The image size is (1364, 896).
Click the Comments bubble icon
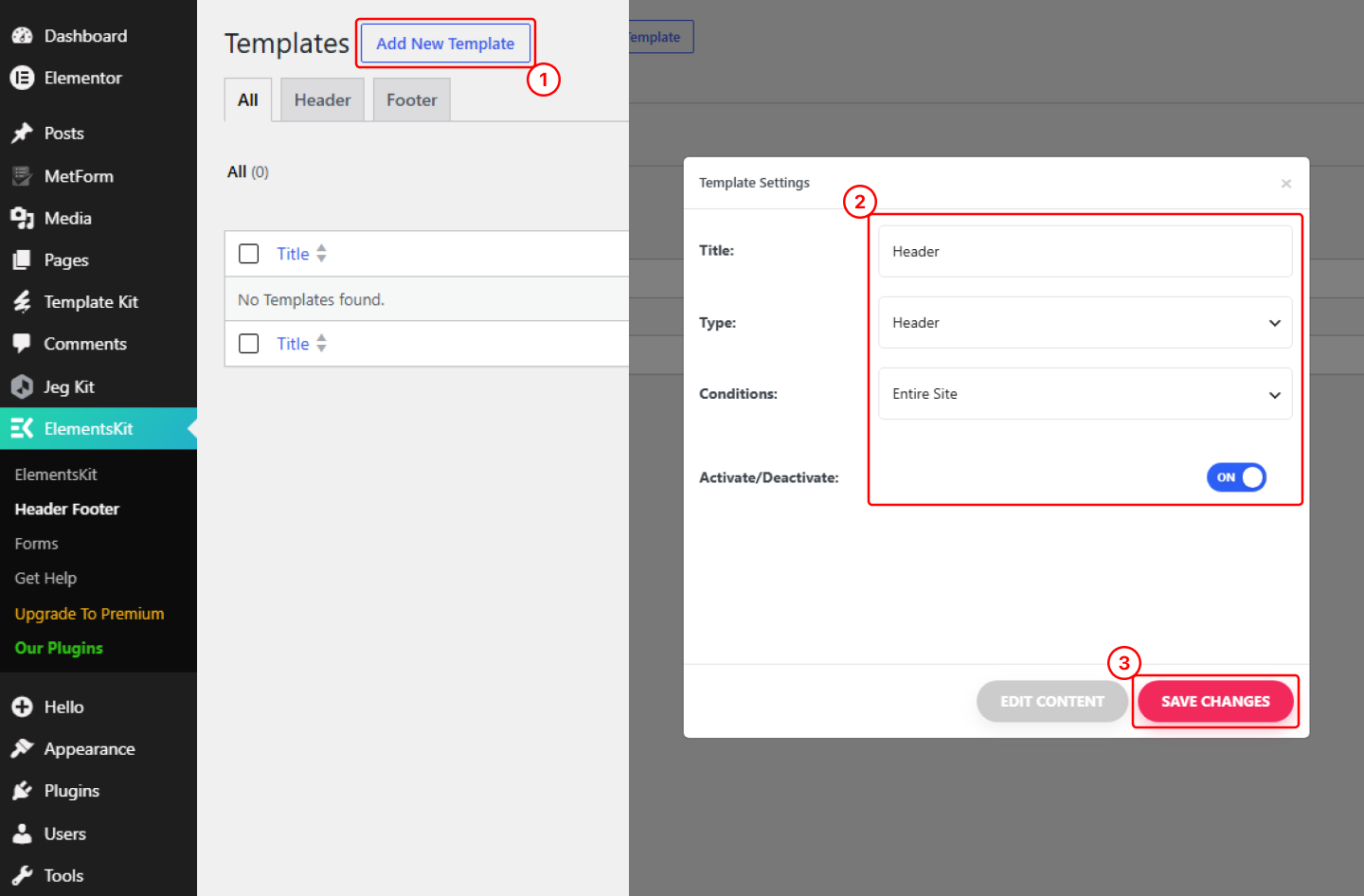(x=23, y=344)
